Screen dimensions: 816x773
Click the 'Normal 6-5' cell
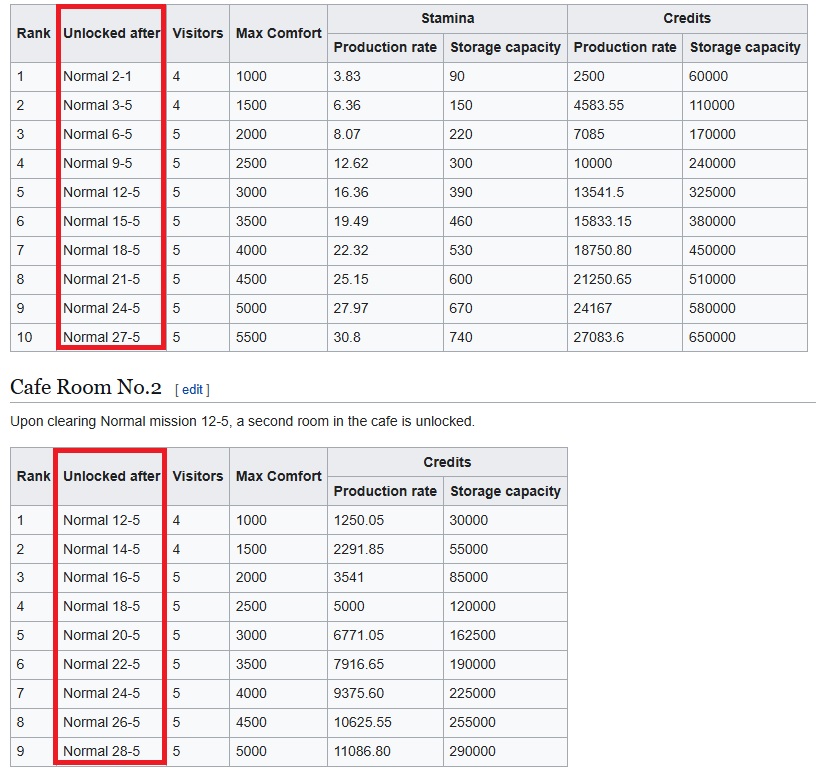[97, 134]
